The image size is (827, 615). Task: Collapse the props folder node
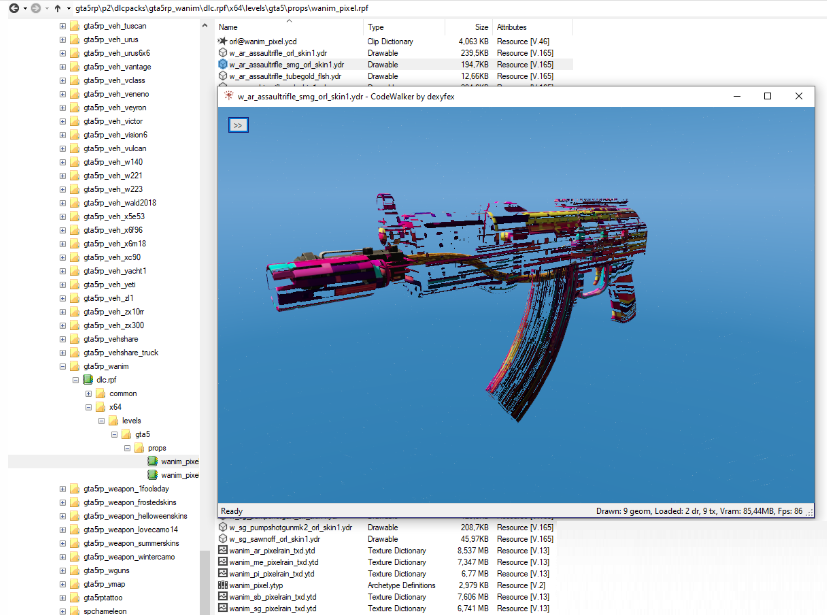coord(127,448)
